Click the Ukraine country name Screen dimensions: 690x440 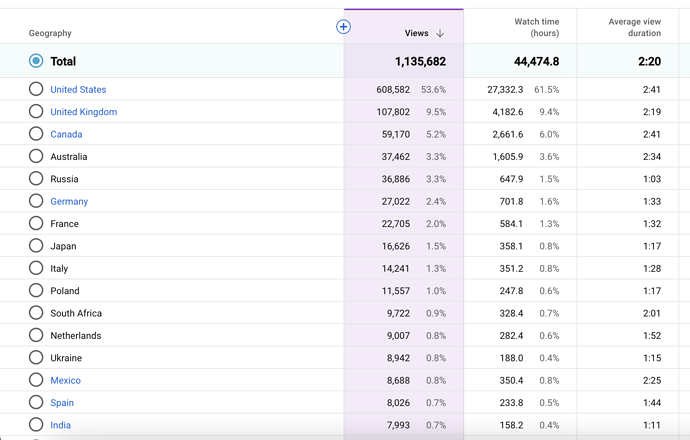click(x=66, y=358)
